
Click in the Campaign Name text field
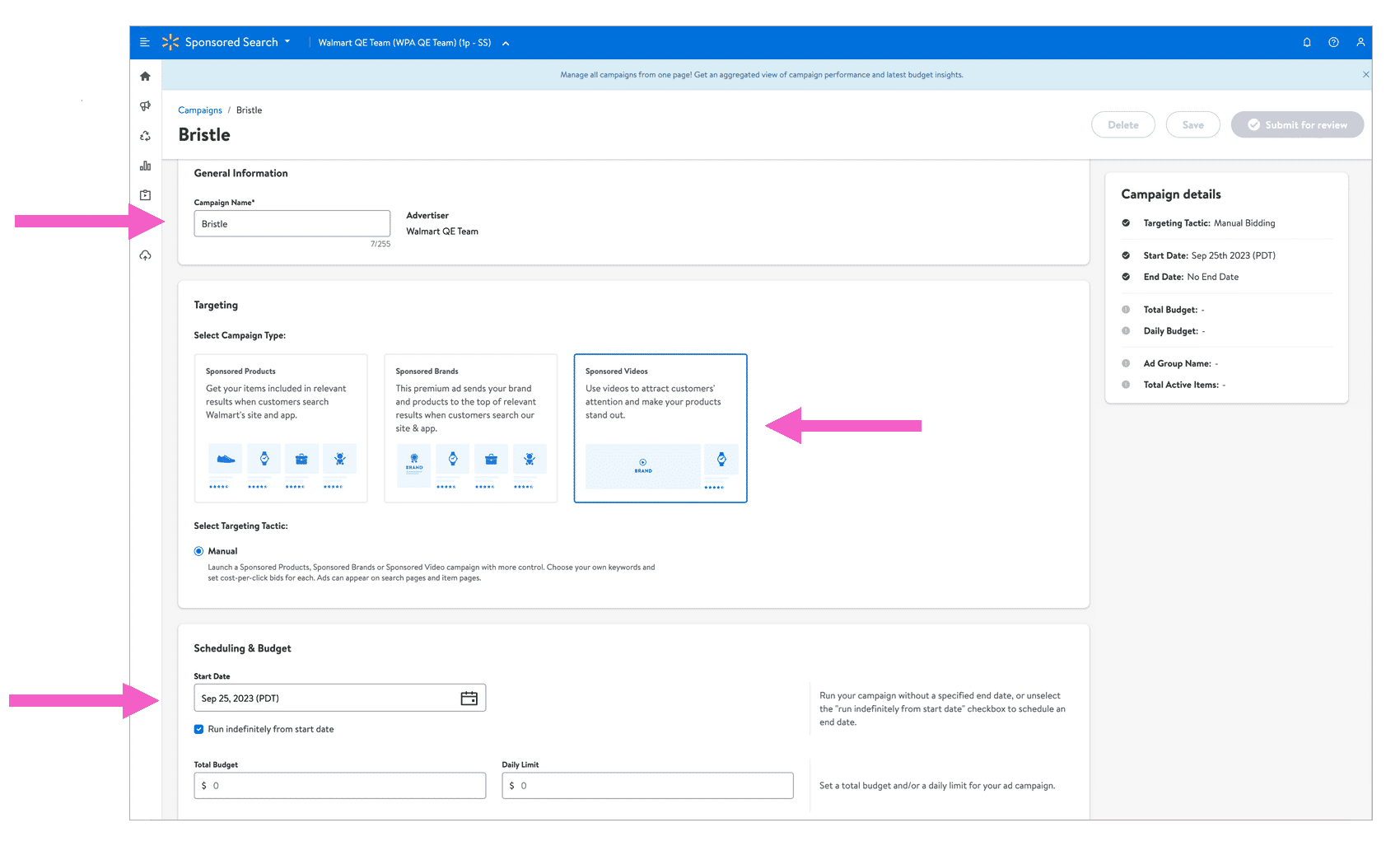pyautogui.click(x=292, y=224)
